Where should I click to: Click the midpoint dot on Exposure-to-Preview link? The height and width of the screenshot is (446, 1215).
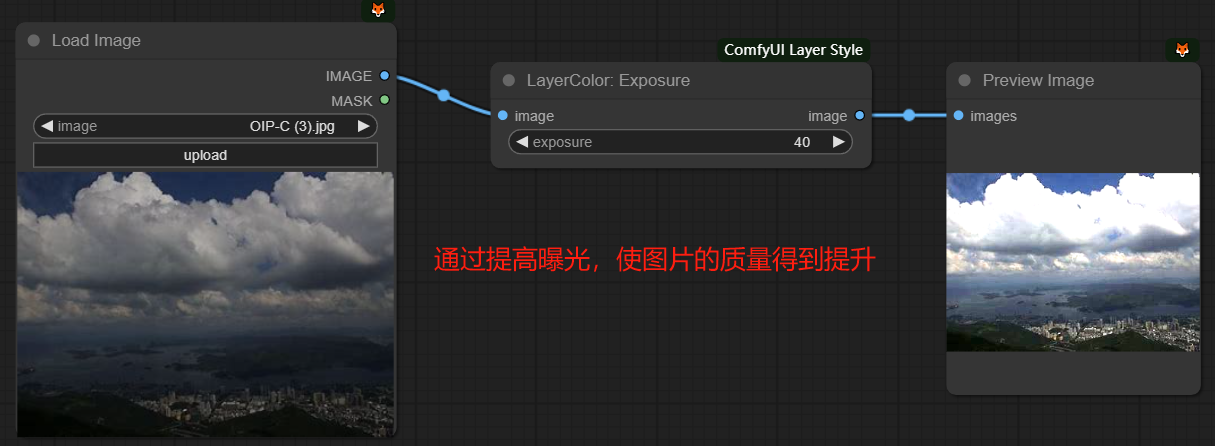908,116
